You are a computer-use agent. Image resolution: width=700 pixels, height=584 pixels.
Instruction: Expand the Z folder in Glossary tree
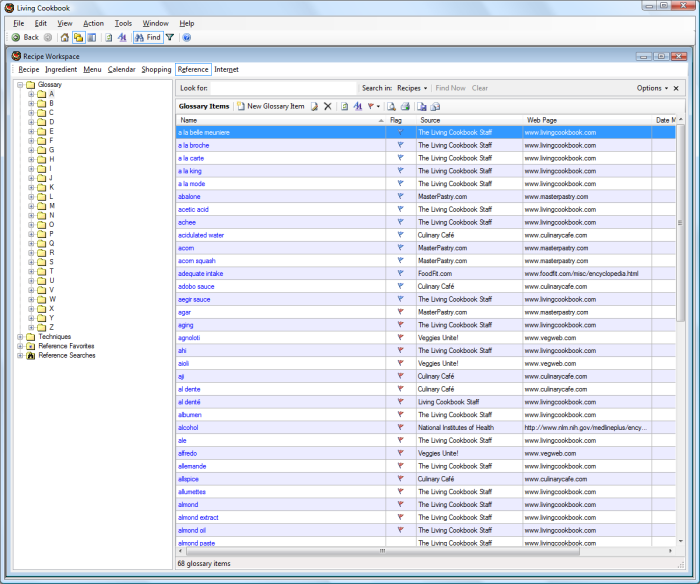pyautogui.click(x=31, y=327)
